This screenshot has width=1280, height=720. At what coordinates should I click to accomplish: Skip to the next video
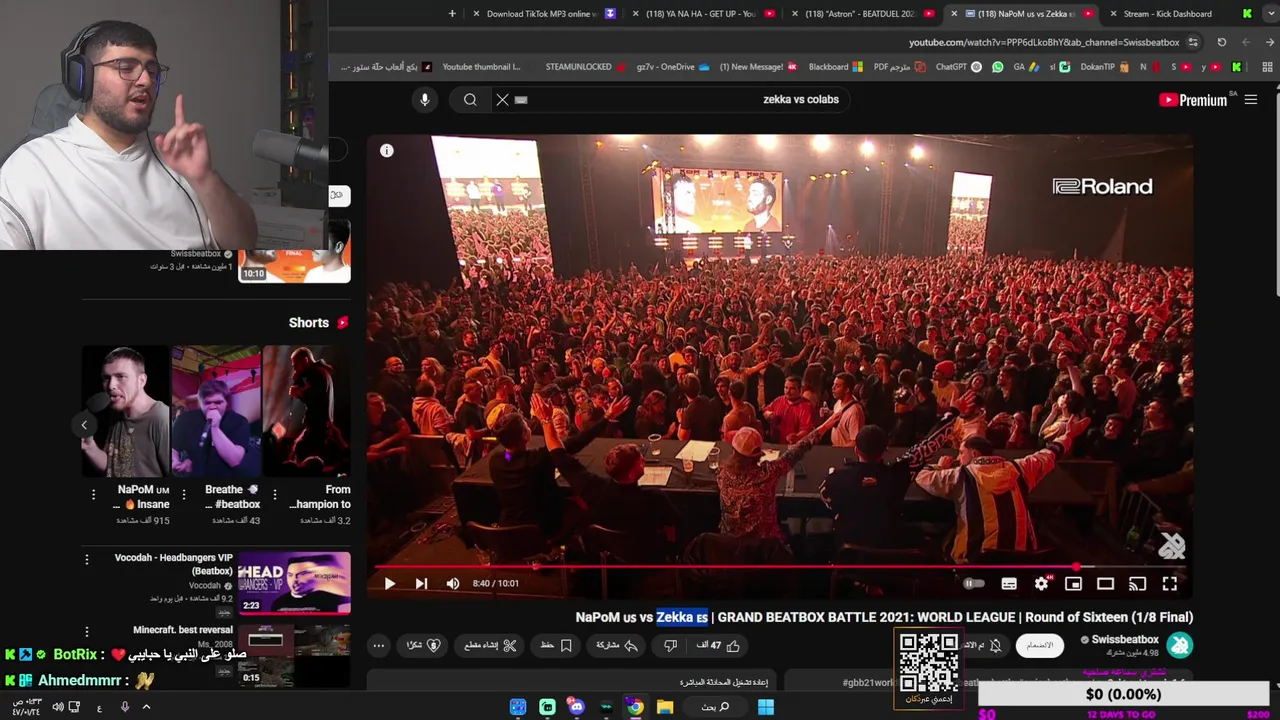[421, 584]
